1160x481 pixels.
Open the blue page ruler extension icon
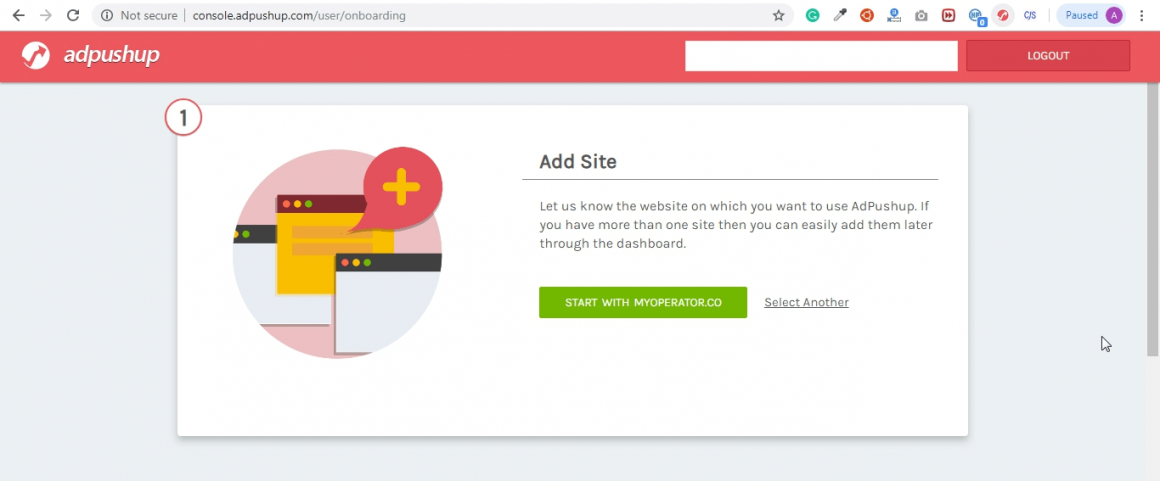pos(894,15)
